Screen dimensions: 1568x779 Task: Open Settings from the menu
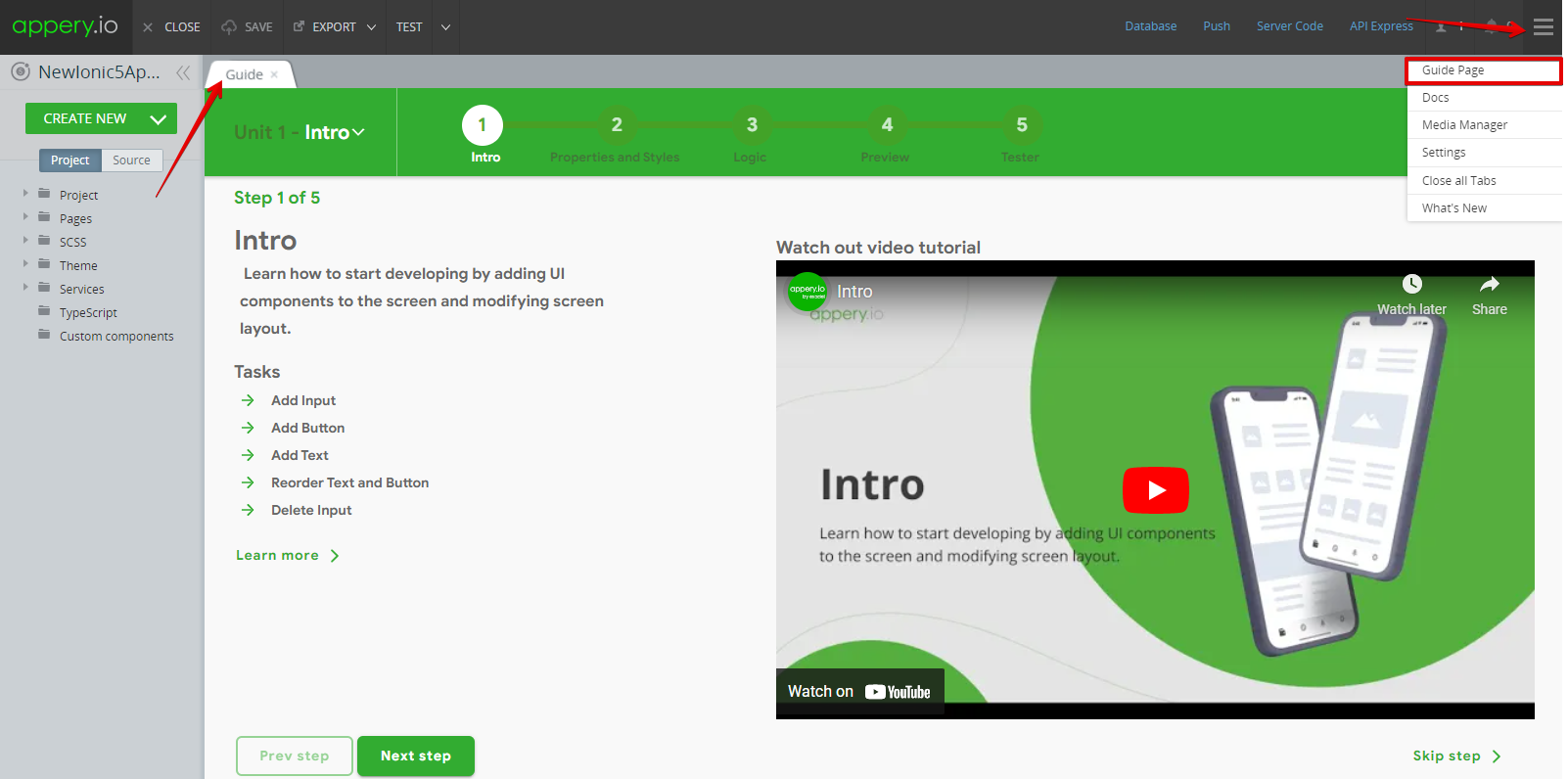pos(1484,153)
